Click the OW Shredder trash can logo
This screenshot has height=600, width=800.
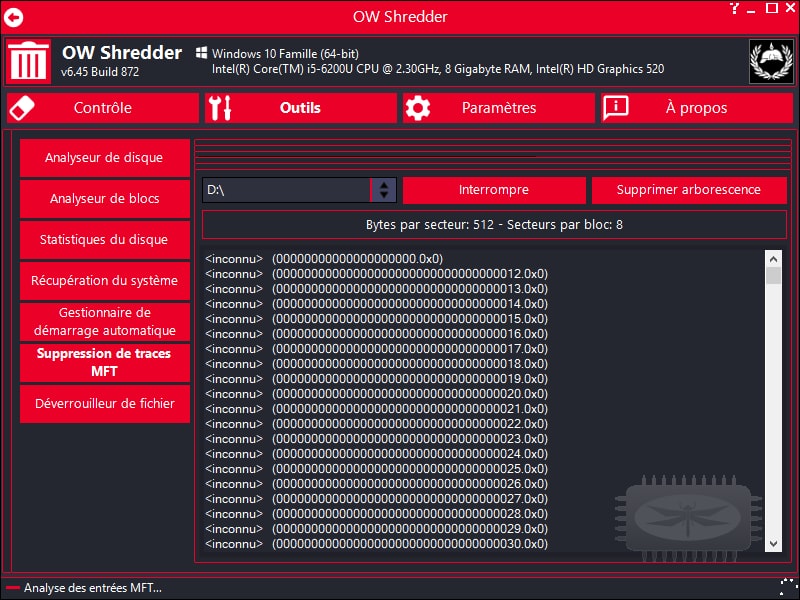28,61
